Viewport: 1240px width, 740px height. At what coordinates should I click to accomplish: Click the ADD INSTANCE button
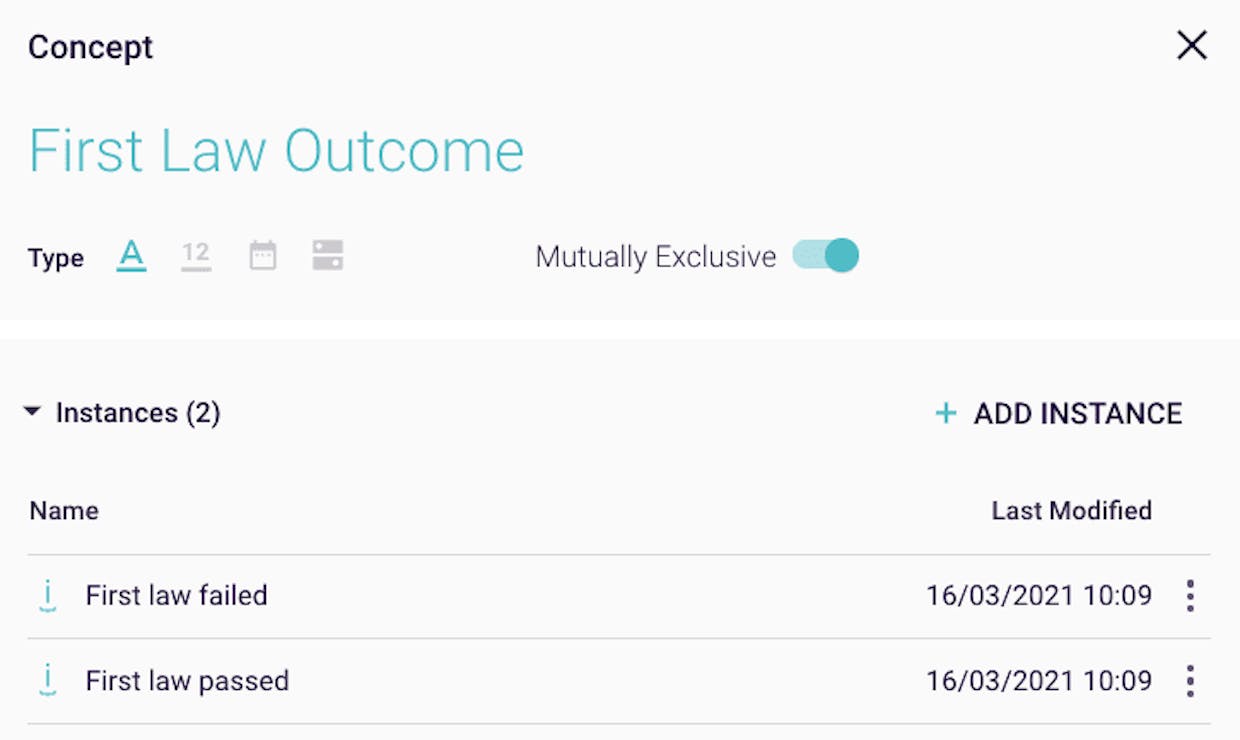point(1059,413)
